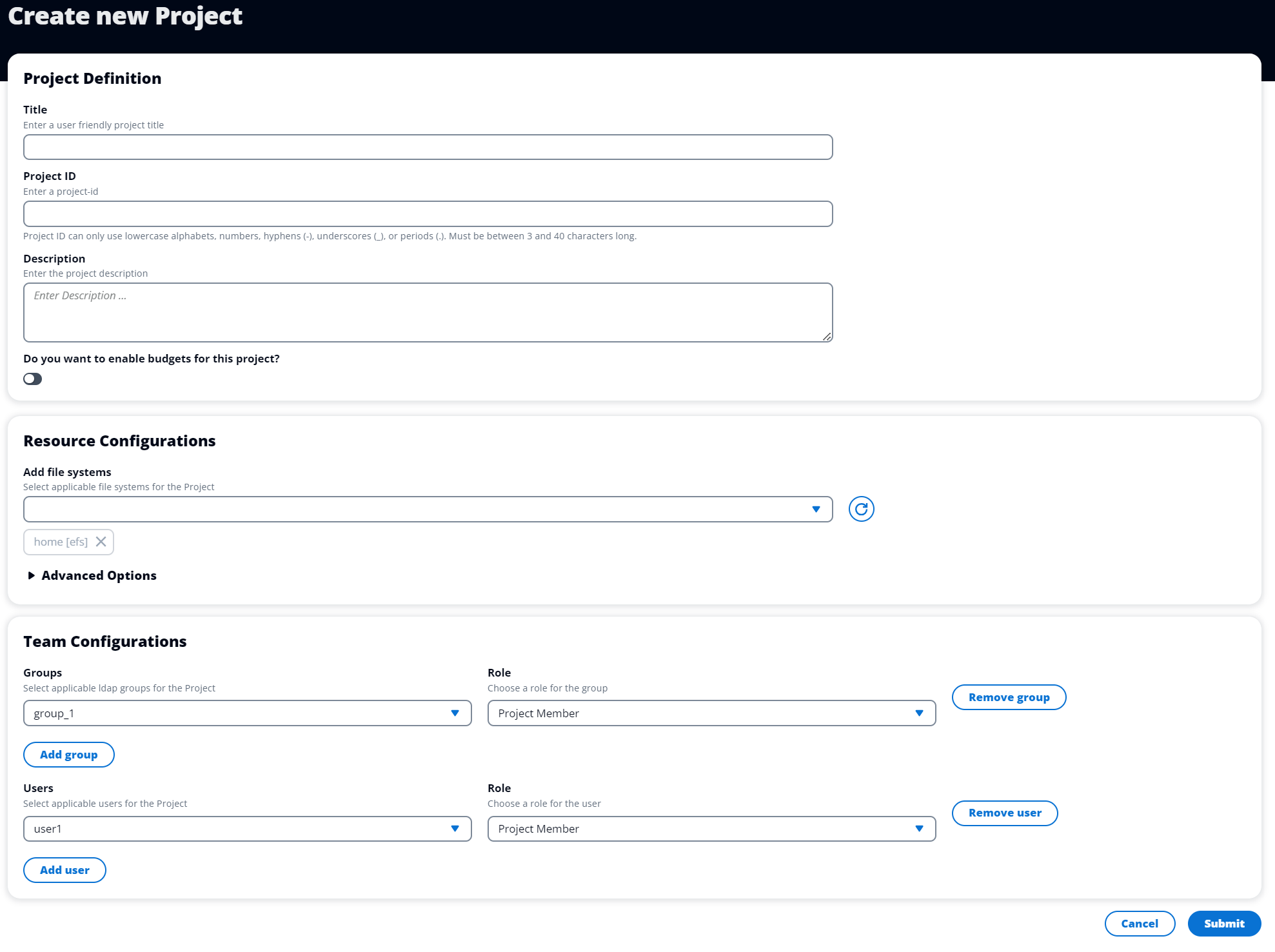
Task: Click the Title input field
Action: click(x=428, y=146)
